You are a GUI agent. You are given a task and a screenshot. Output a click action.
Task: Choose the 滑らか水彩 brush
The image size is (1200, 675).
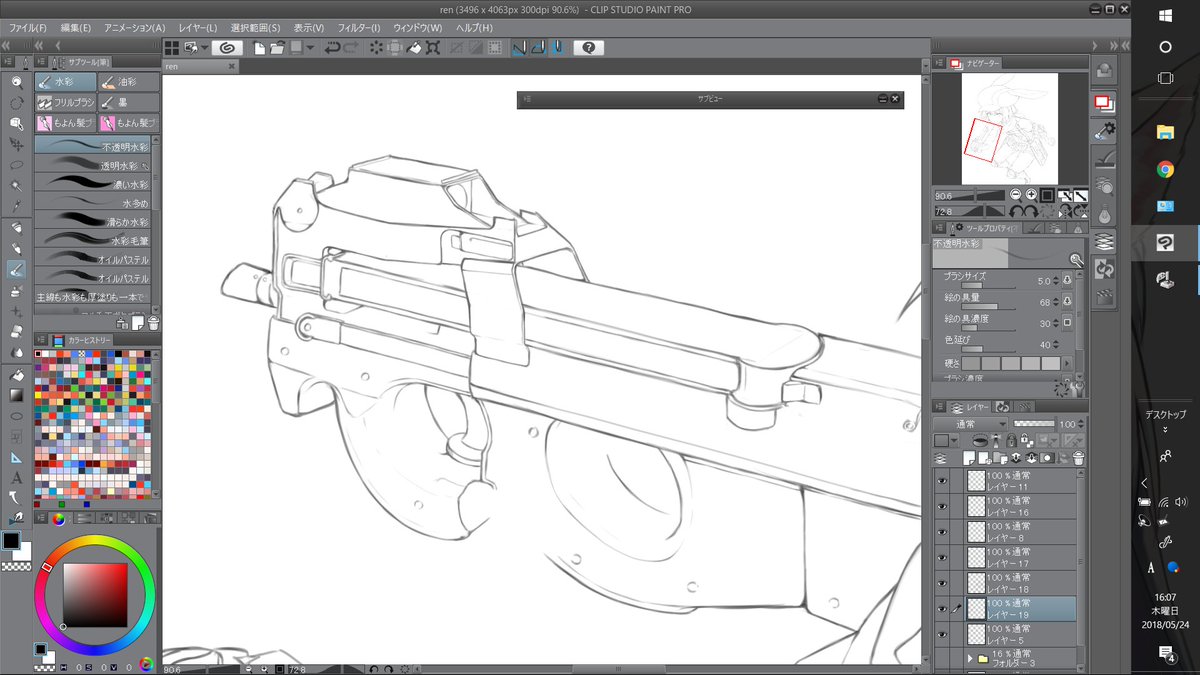(x=93, y=221)
